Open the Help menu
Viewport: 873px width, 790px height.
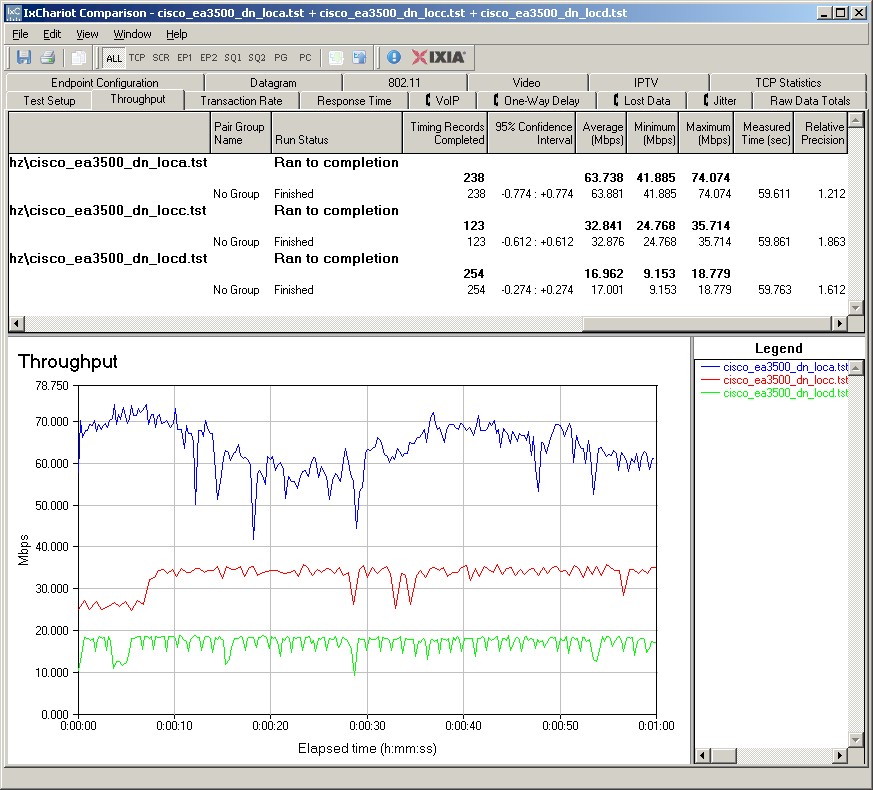click(176, 34)
